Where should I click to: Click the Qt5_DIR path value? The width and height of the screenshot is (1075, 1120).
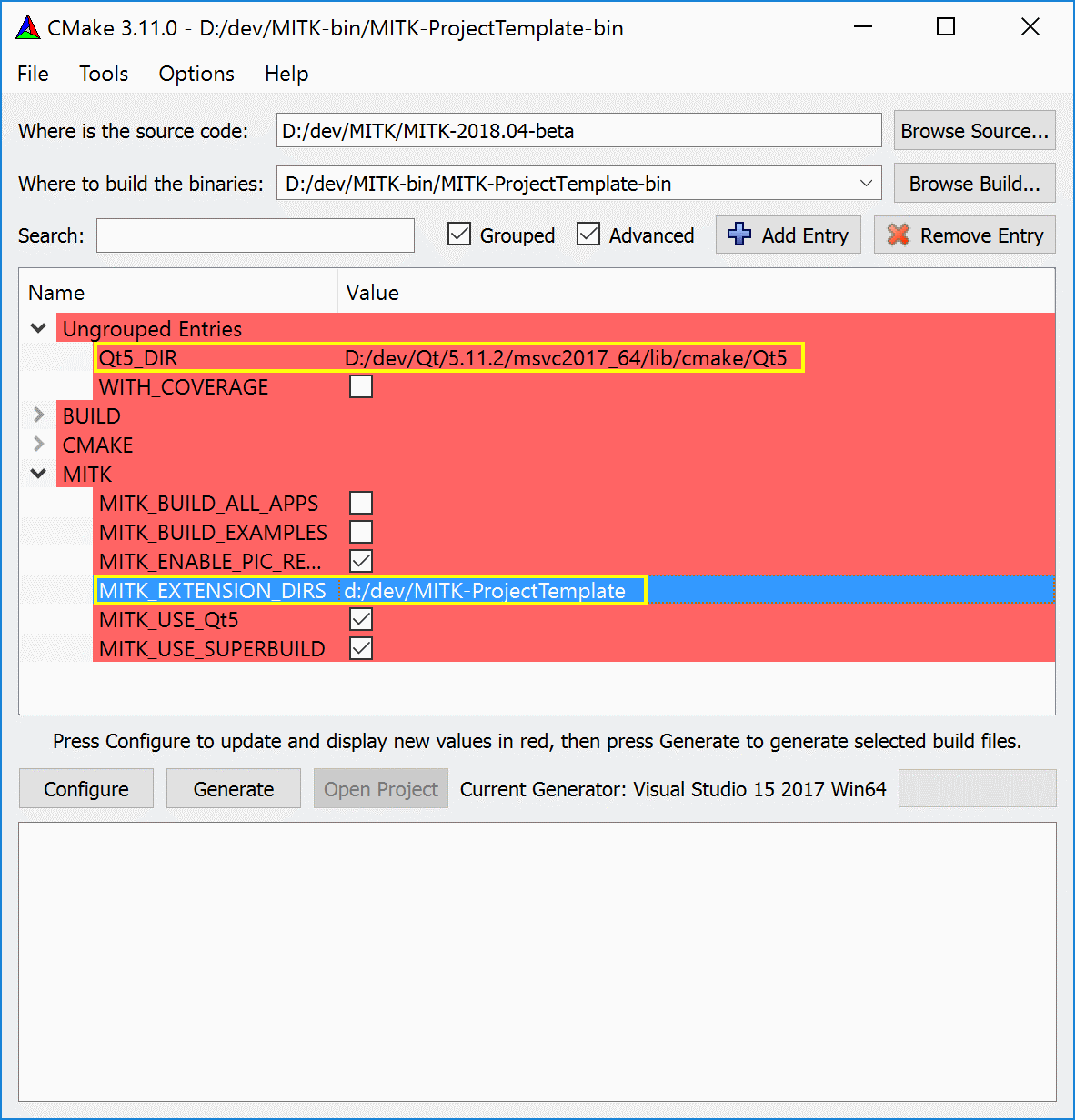click(x=566, y=358)
